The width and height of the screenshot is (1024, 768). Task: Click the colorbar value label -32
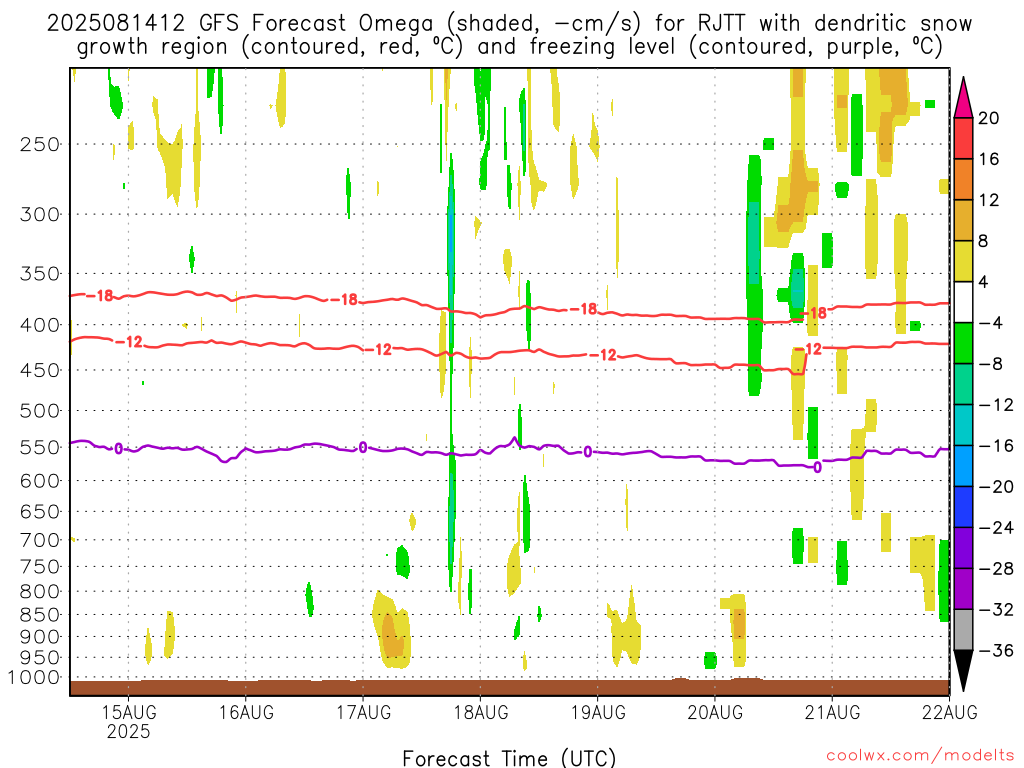tap(997, 609)
